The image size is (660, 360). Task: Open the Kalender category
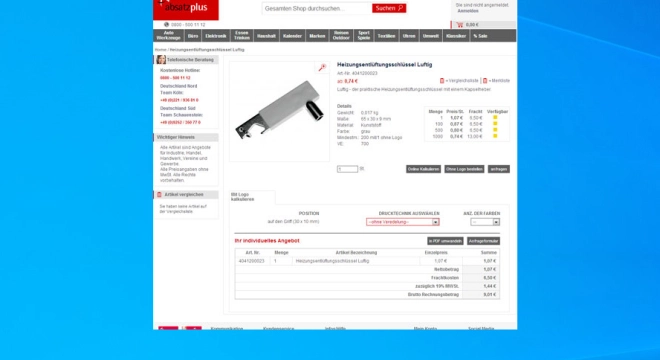pos(292,36)
